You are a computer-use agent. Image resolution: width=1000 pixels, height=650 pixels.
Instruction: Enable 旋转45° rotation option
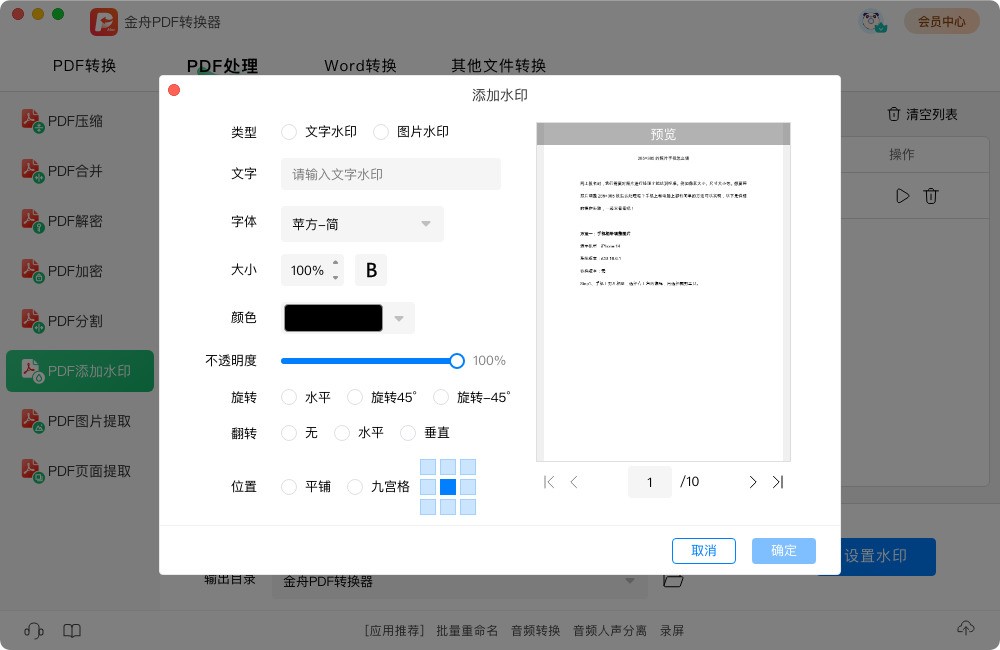coord(355,397)
